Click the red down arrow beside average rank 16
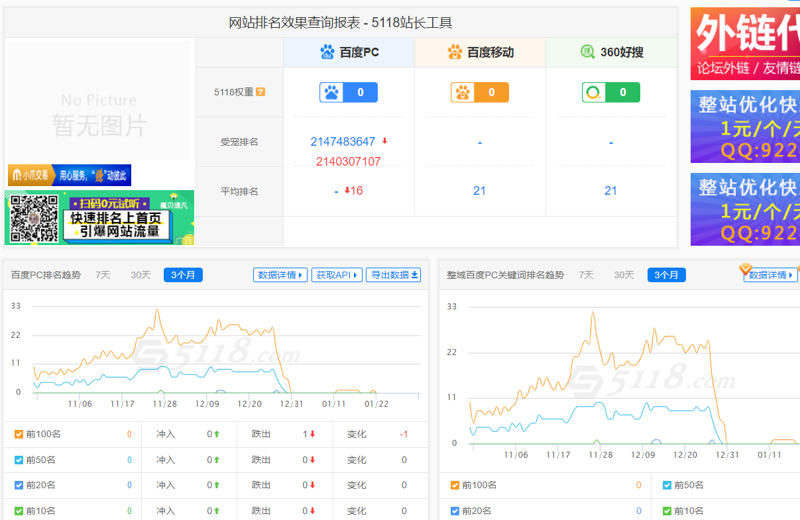This screenshot has height=520, width=800. [347, 190]
